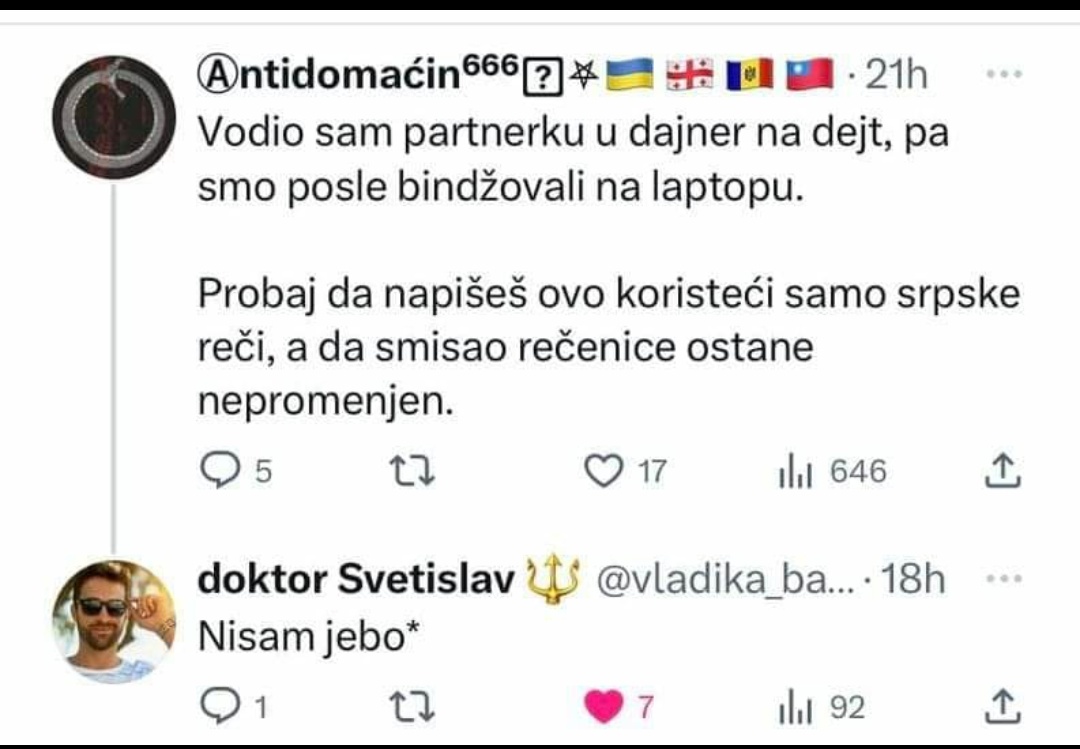Viewport: 1080px width, 749px height.
Task: Open more options for doktor Svetislav's reply
Action: coord(1003,579)
